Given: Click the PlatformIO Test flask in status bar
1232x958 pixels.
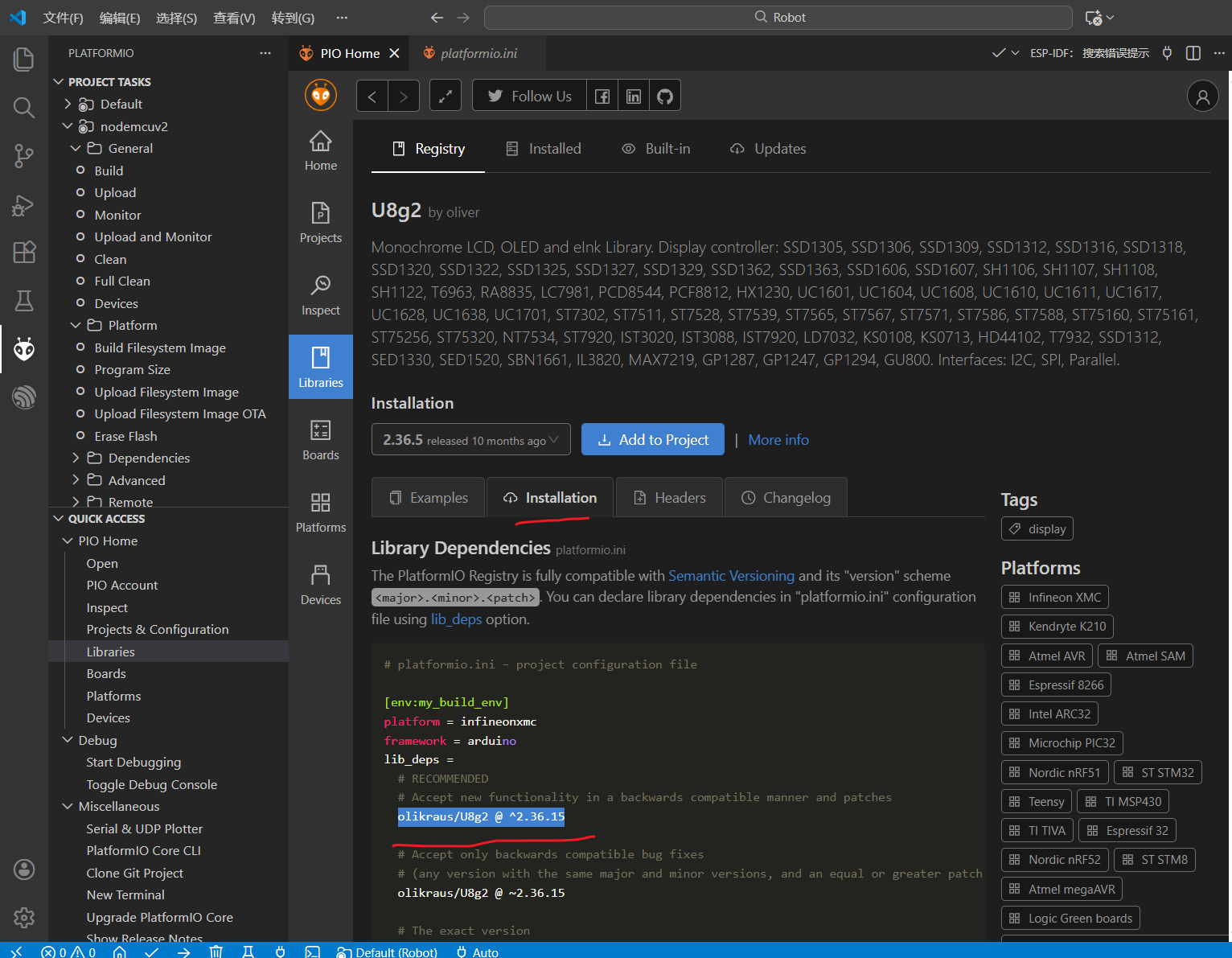Looking at the screenshot, I should pyautogui.click(x=248, y=952).
